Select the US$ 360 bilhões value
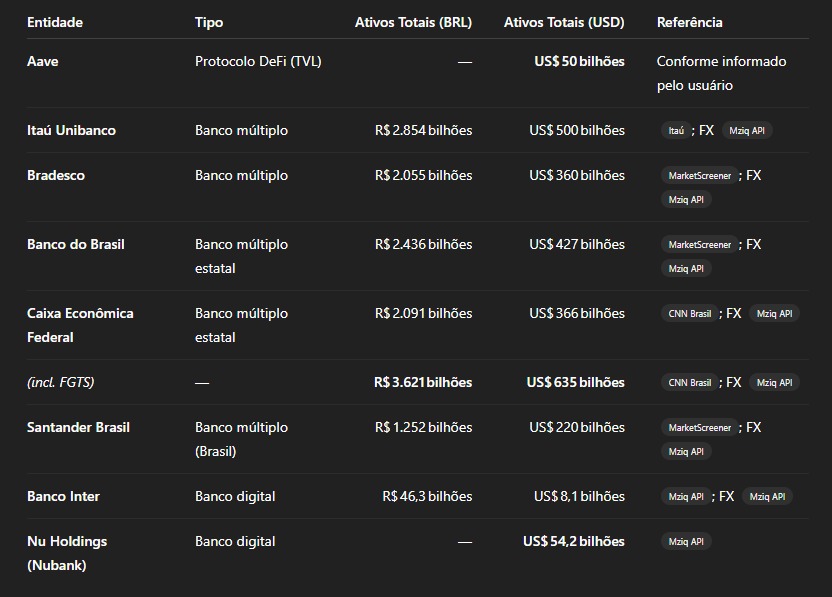The width and height of the screenshot is (832, 597). [x=577, y=176]
